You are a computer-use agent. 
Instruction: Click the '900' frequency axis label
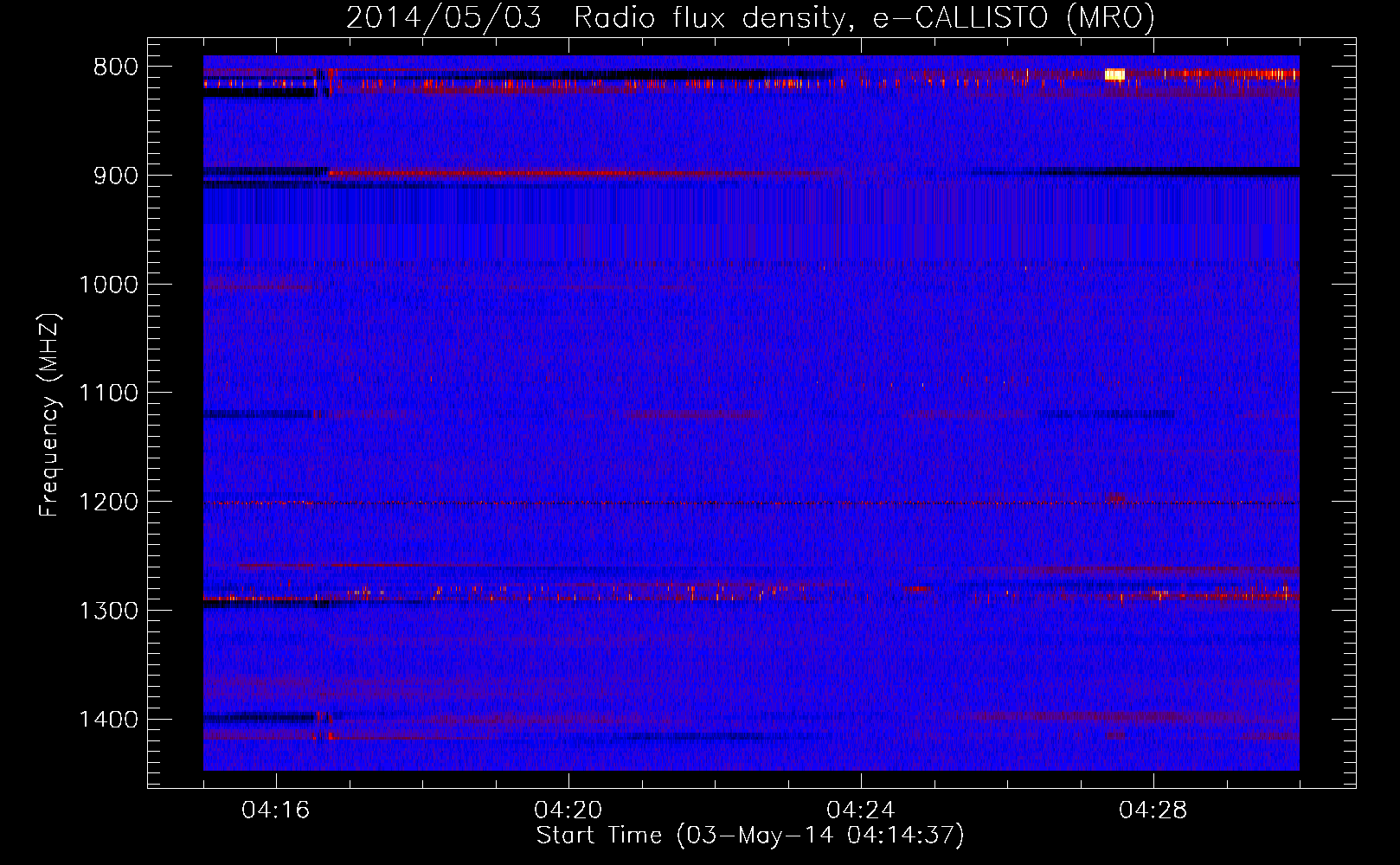click(x=115, y=176)
